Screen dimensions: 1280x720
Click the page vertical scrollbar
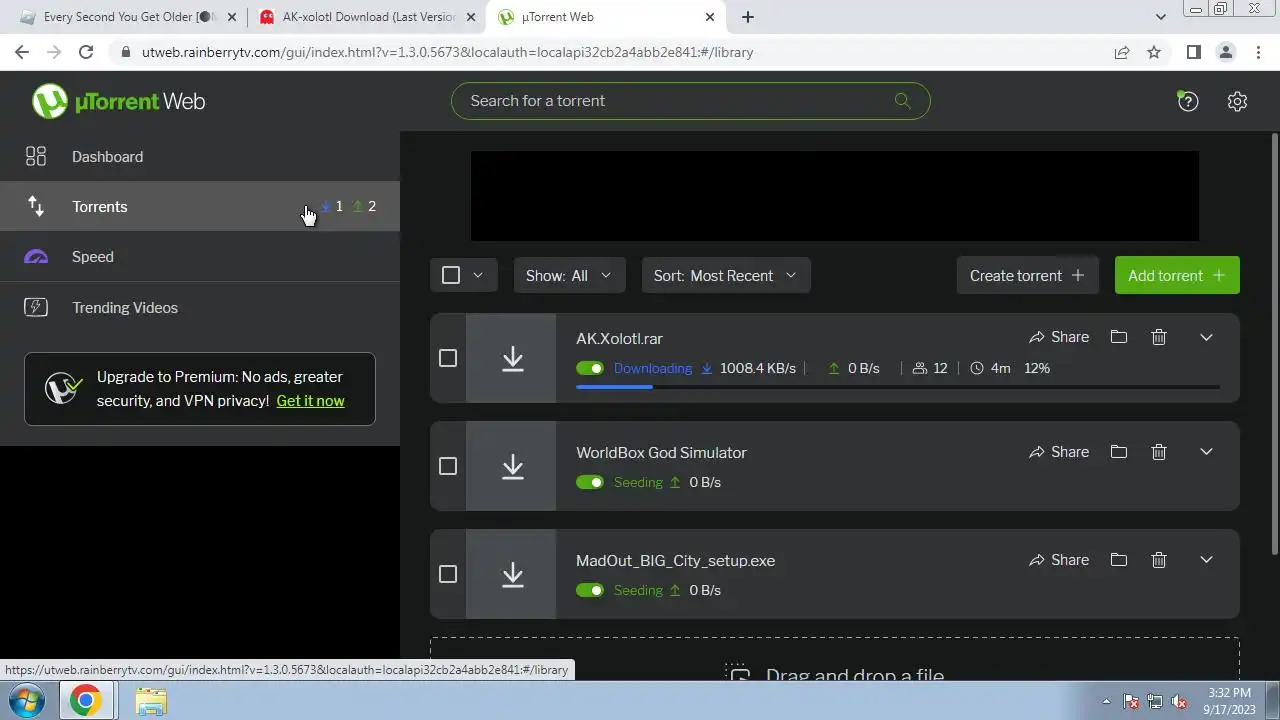[1274, 345]
